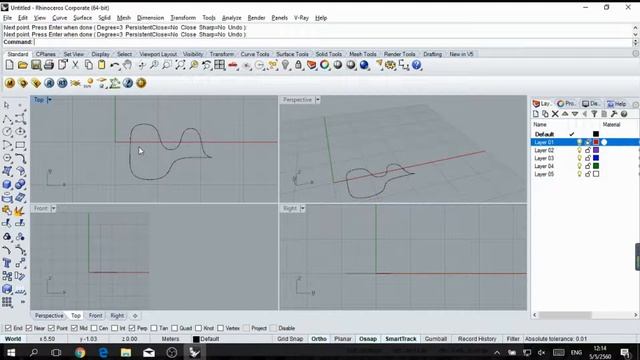Click the V-Ray M material icon
Screen dimensions: 640x360
tap(10, 83)
